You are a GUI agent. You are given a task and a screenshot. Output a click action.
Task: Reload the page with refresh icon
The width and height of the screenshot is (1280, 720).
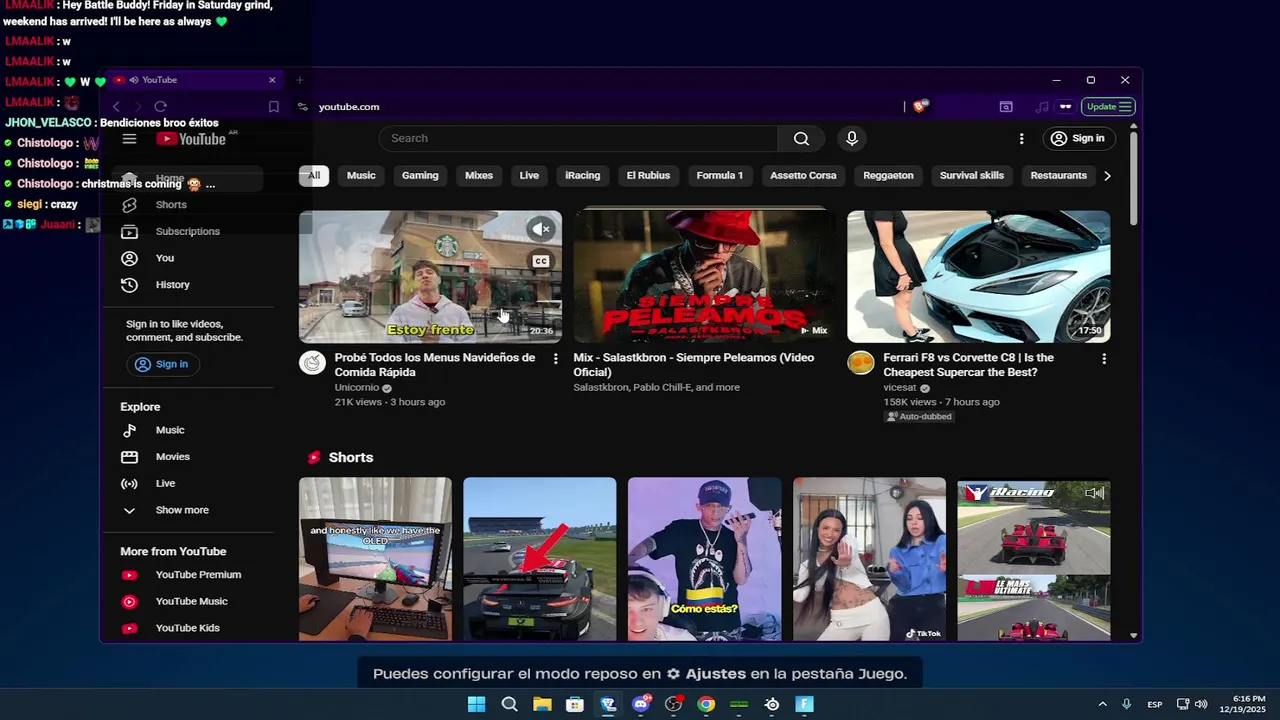(160, 107)
